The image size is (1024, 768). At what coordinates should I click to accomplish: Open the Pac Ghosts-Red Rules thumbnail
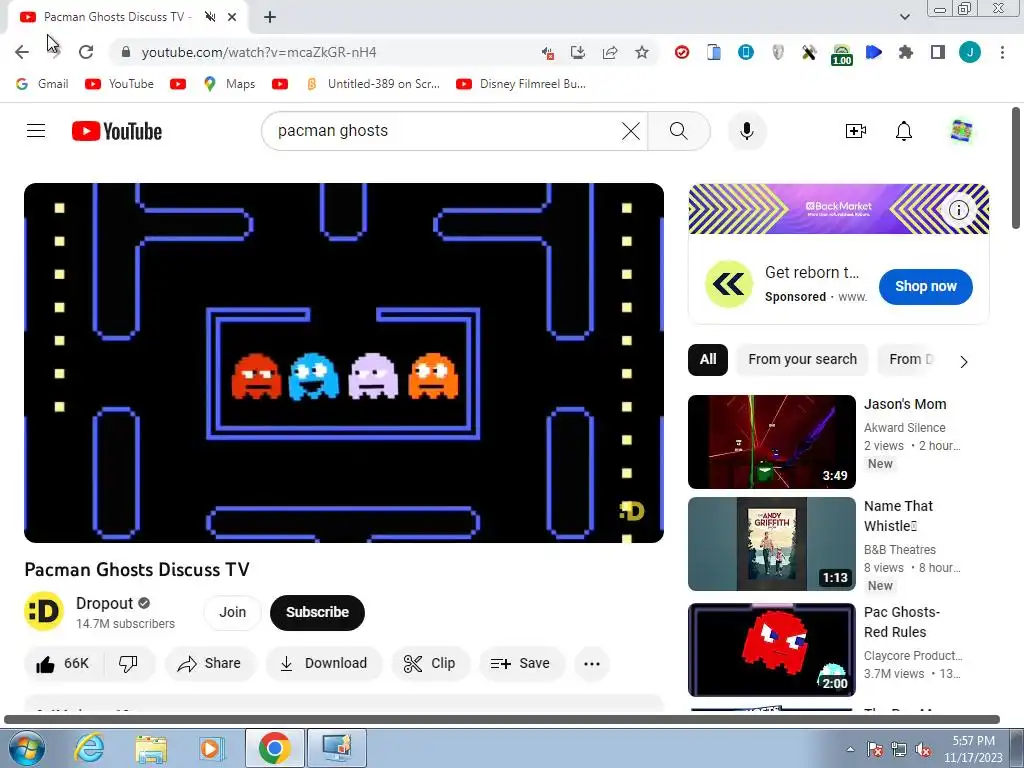tap(772, 650)
